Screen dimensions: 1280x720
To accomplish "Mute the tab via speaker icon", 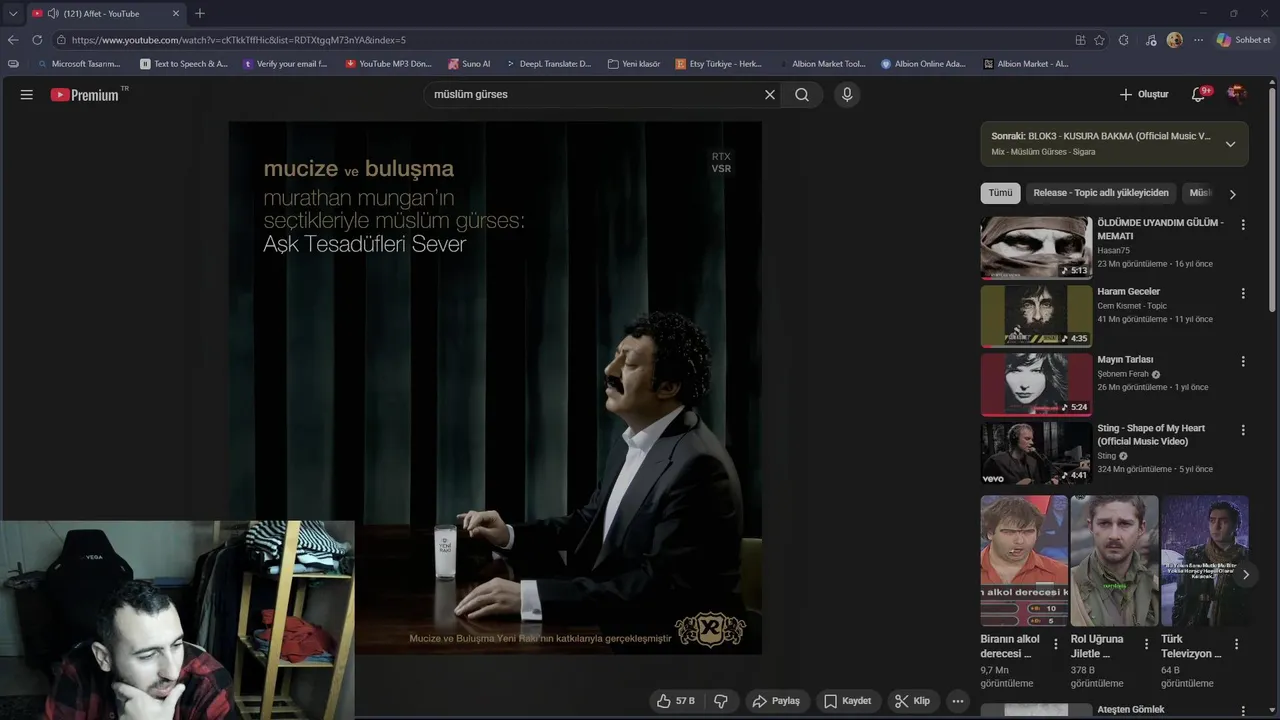I will click(x=52, y=14).
